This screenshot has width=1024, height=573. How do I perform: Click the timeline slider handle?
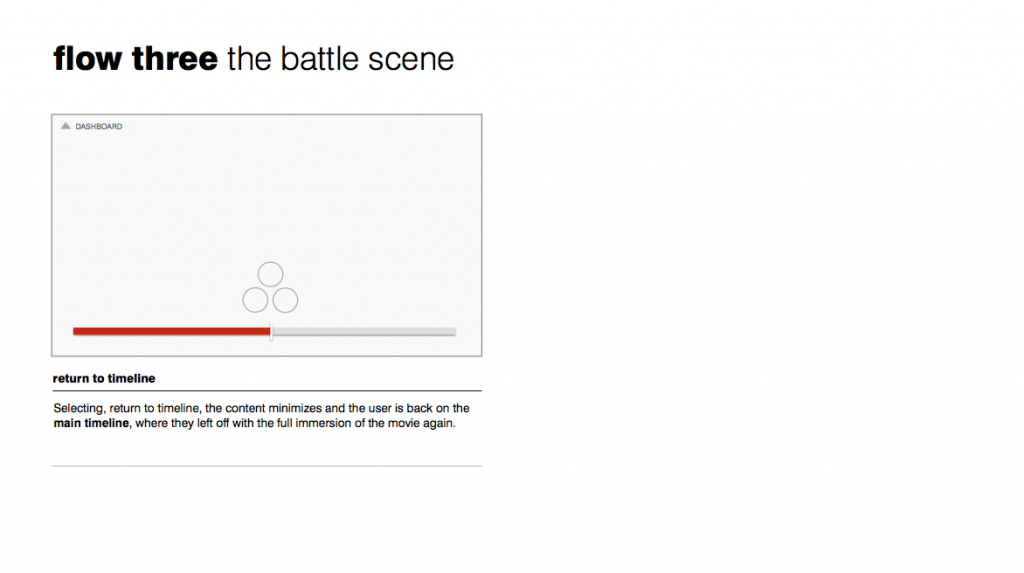point(271,331)
